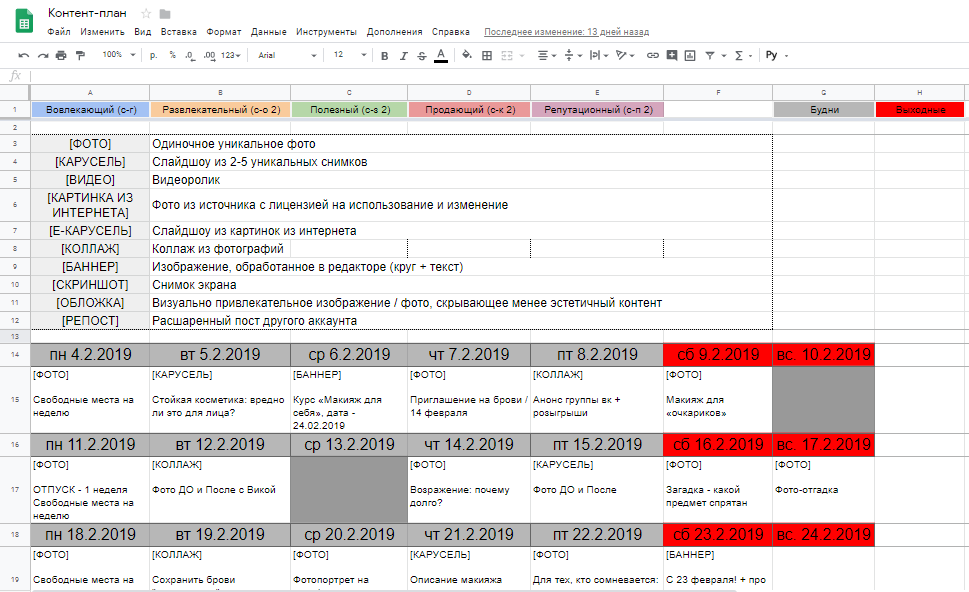Image resolution: width=969 pixels, height=592 pixels.
Task: Click the document title Контент-план
Action: [87, 13]
